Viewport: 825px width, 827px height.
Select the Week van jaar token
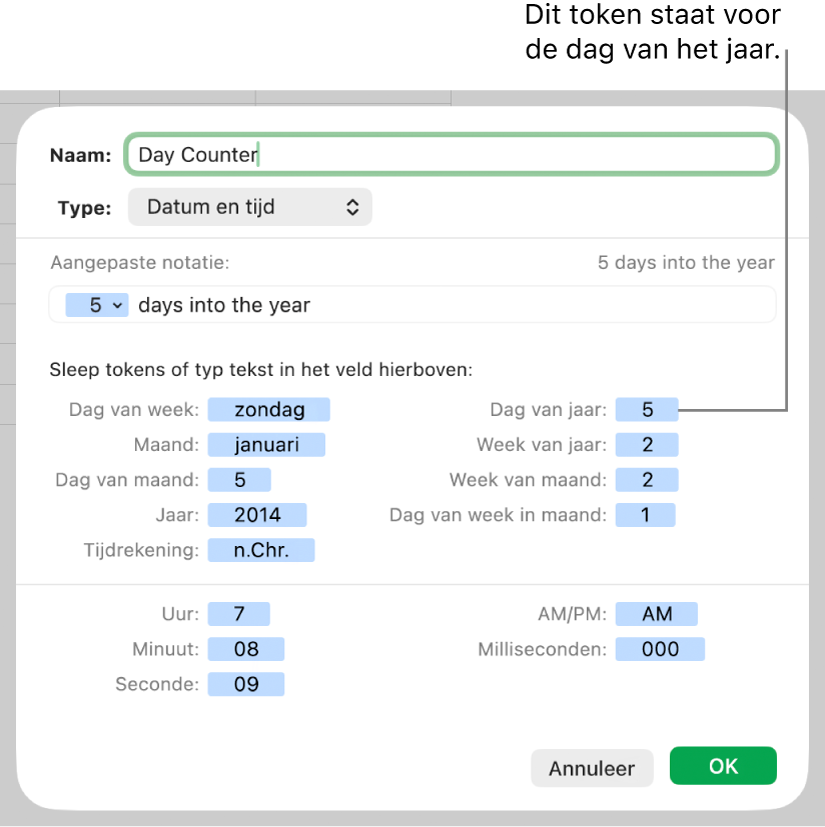coord(647,445)
